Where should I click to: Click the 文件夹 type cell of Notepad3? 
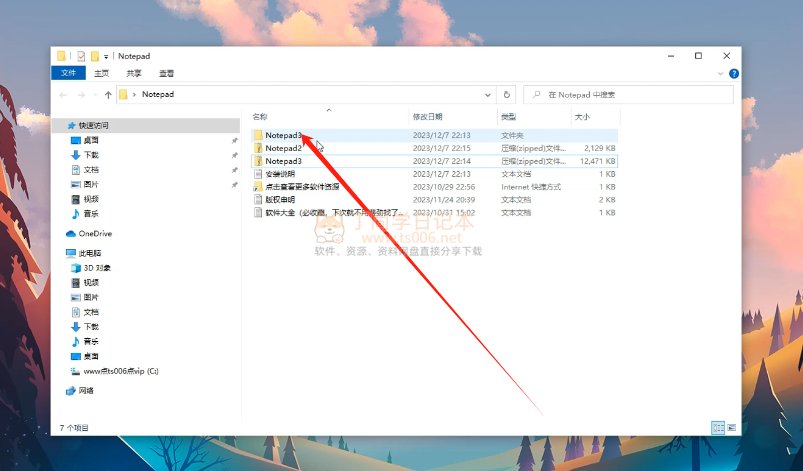click(x=512, y=135)
